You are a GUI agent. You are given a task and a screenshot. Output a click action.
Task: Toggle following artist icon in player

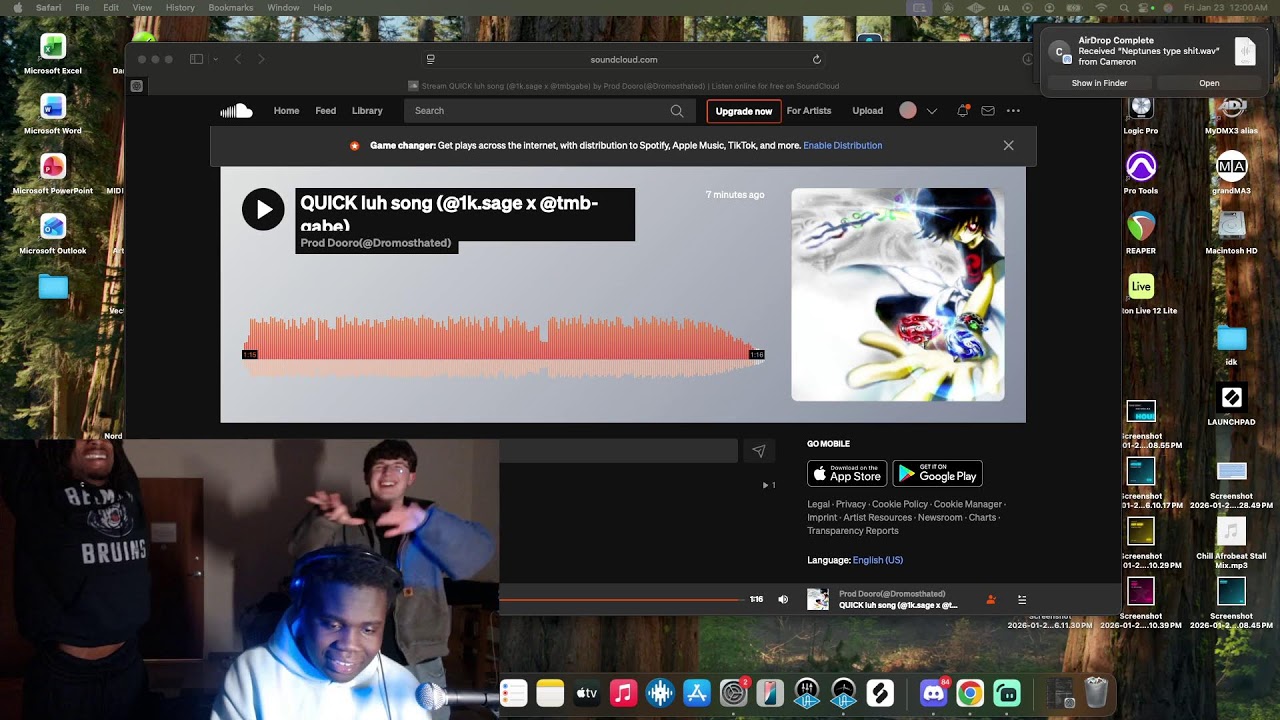990,599
